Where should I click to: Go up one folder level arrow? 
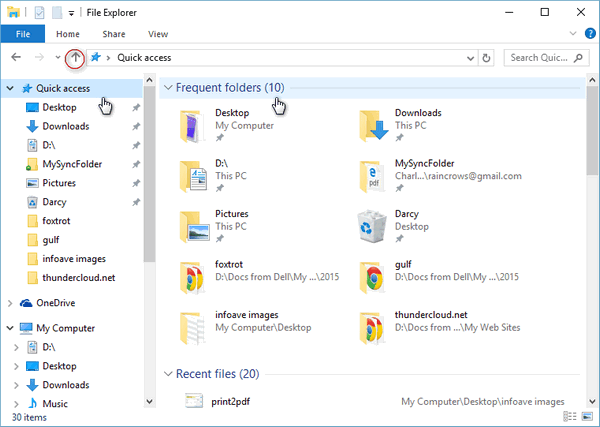(x=75, y=58)
